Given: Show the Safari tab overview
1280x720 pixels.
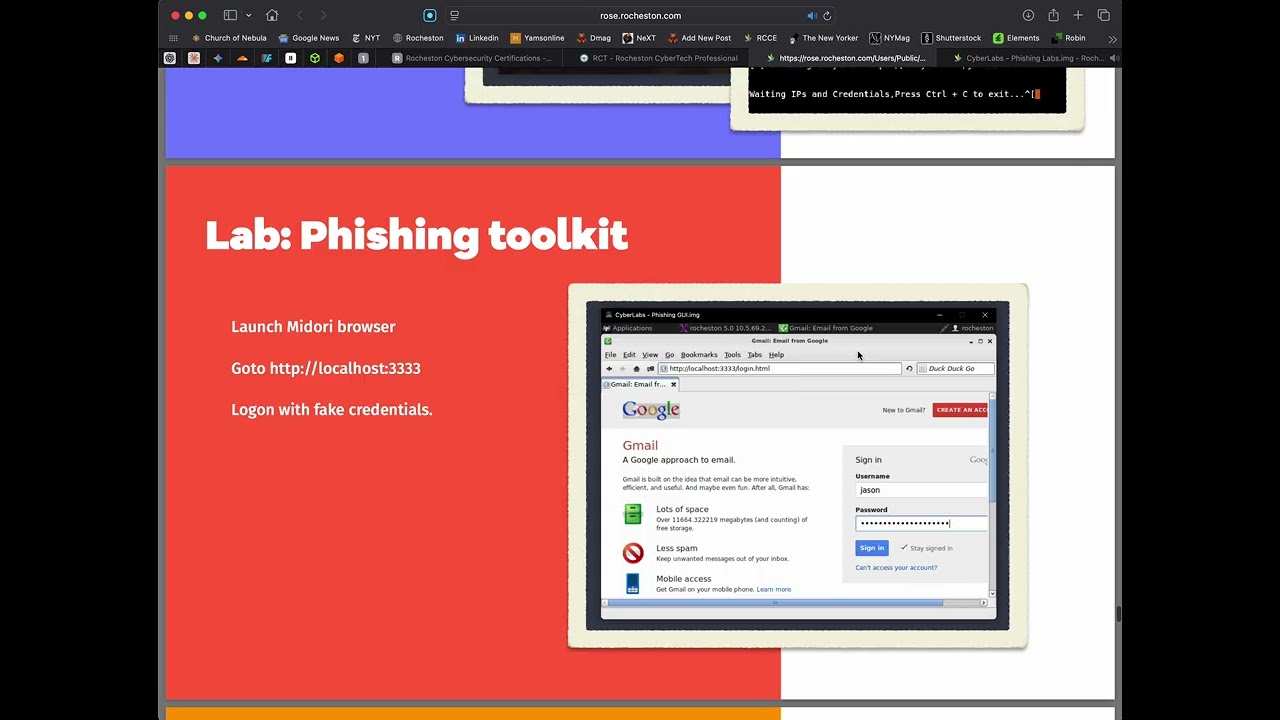Looking at the screenshot, I should 1104,15.
